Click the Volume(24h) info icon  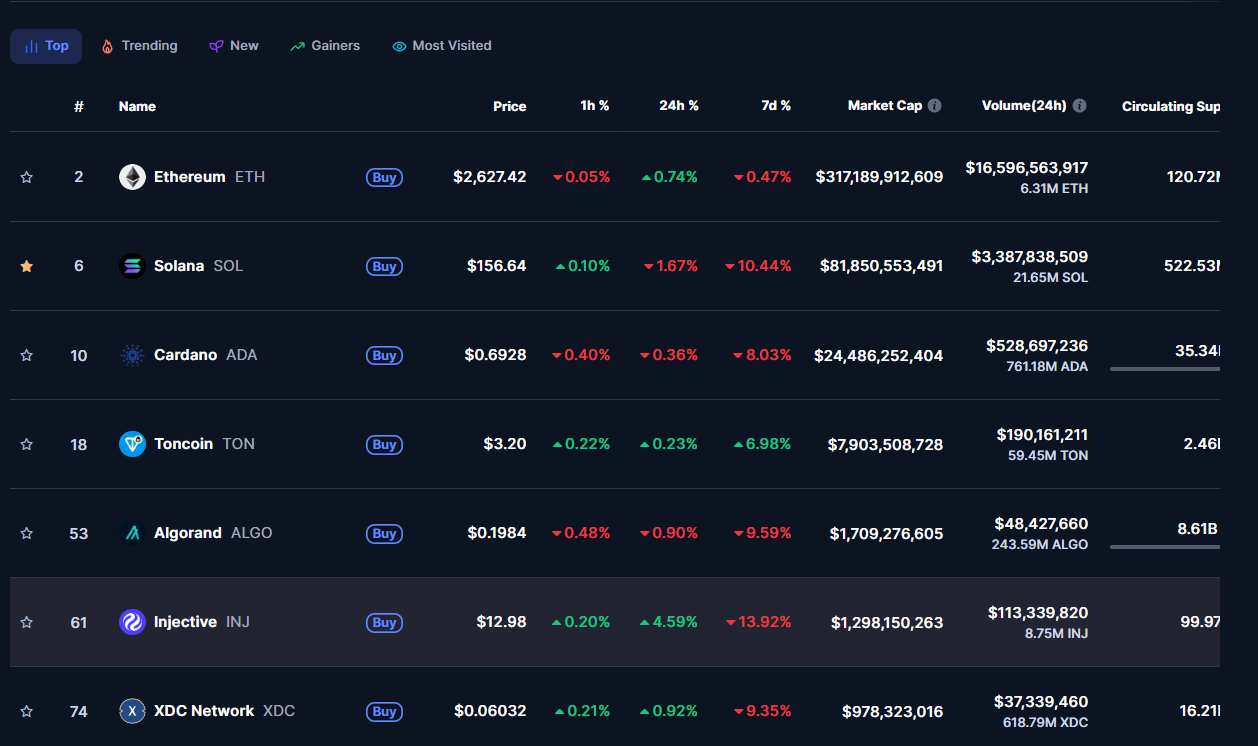(1080, 106)
